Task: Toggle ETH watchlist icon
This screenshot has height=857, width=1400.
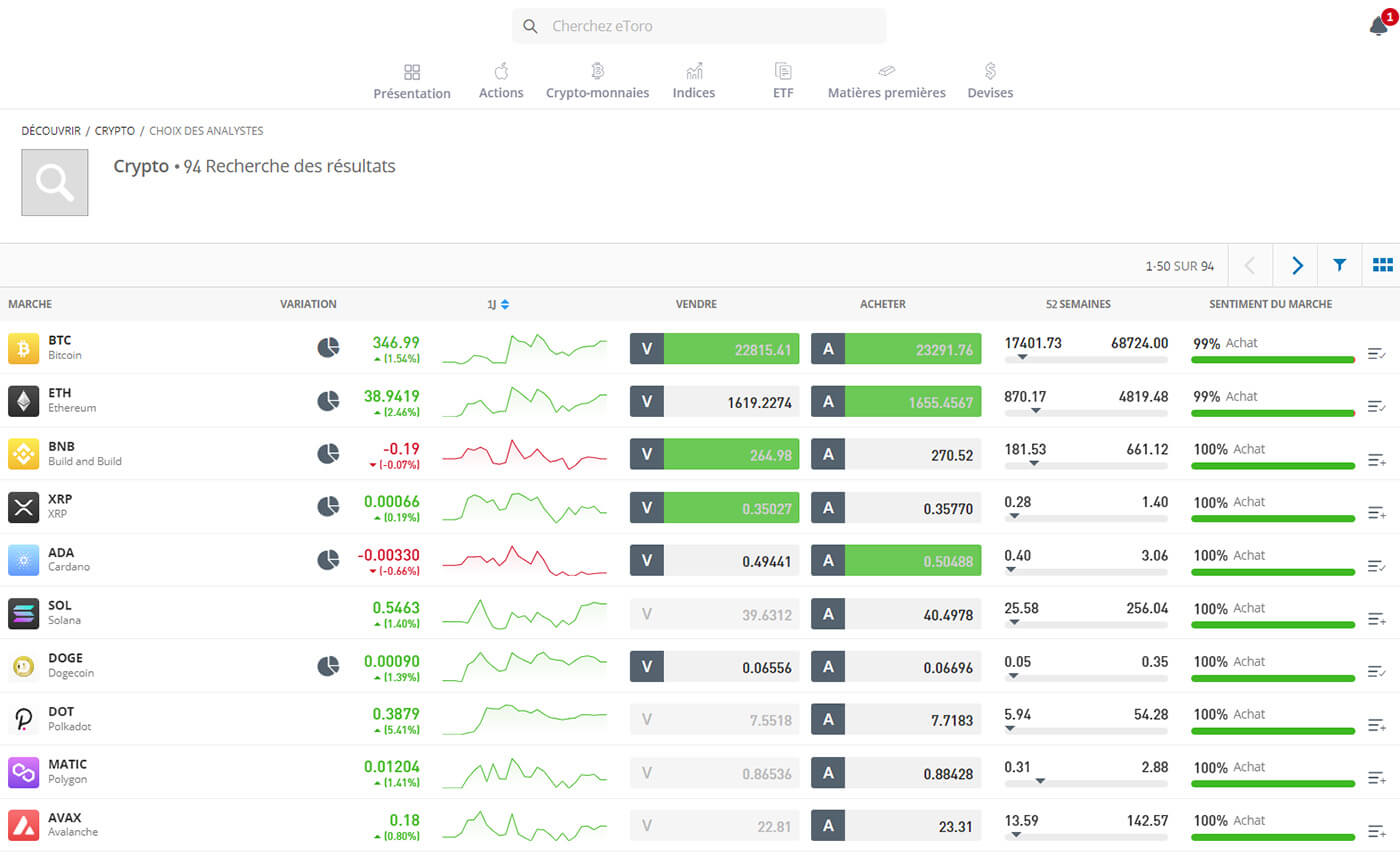Action: click(1376, 406)
